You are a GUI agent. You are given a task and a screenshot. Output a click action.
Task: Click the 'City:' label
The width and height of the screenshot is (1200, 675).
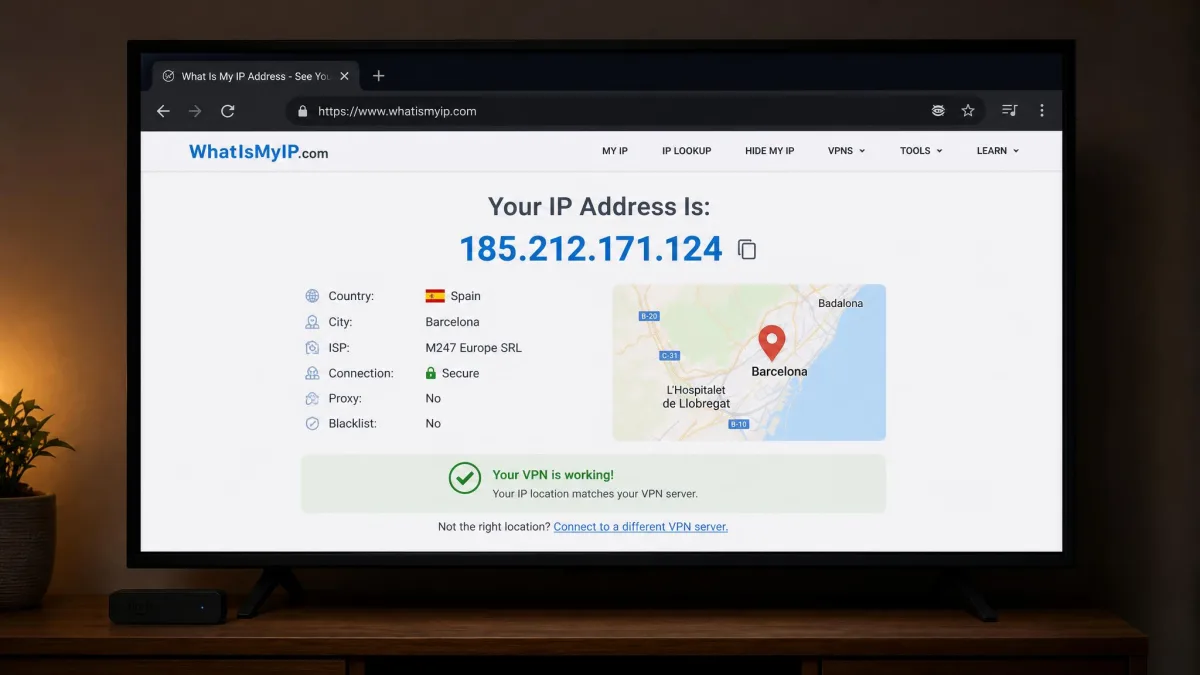(340, 322)
